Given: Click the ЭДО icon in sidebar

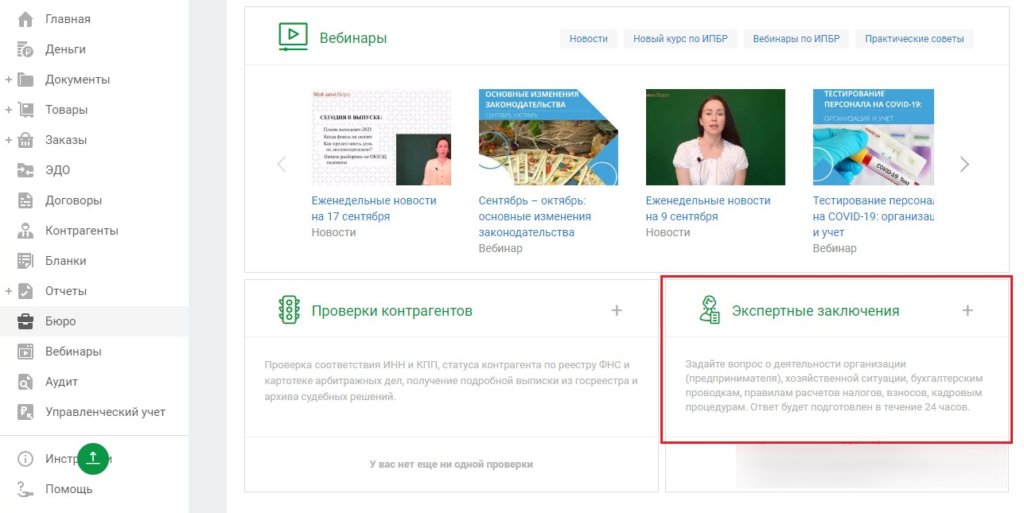Looking at the screenshot, I should click(26, 170).
